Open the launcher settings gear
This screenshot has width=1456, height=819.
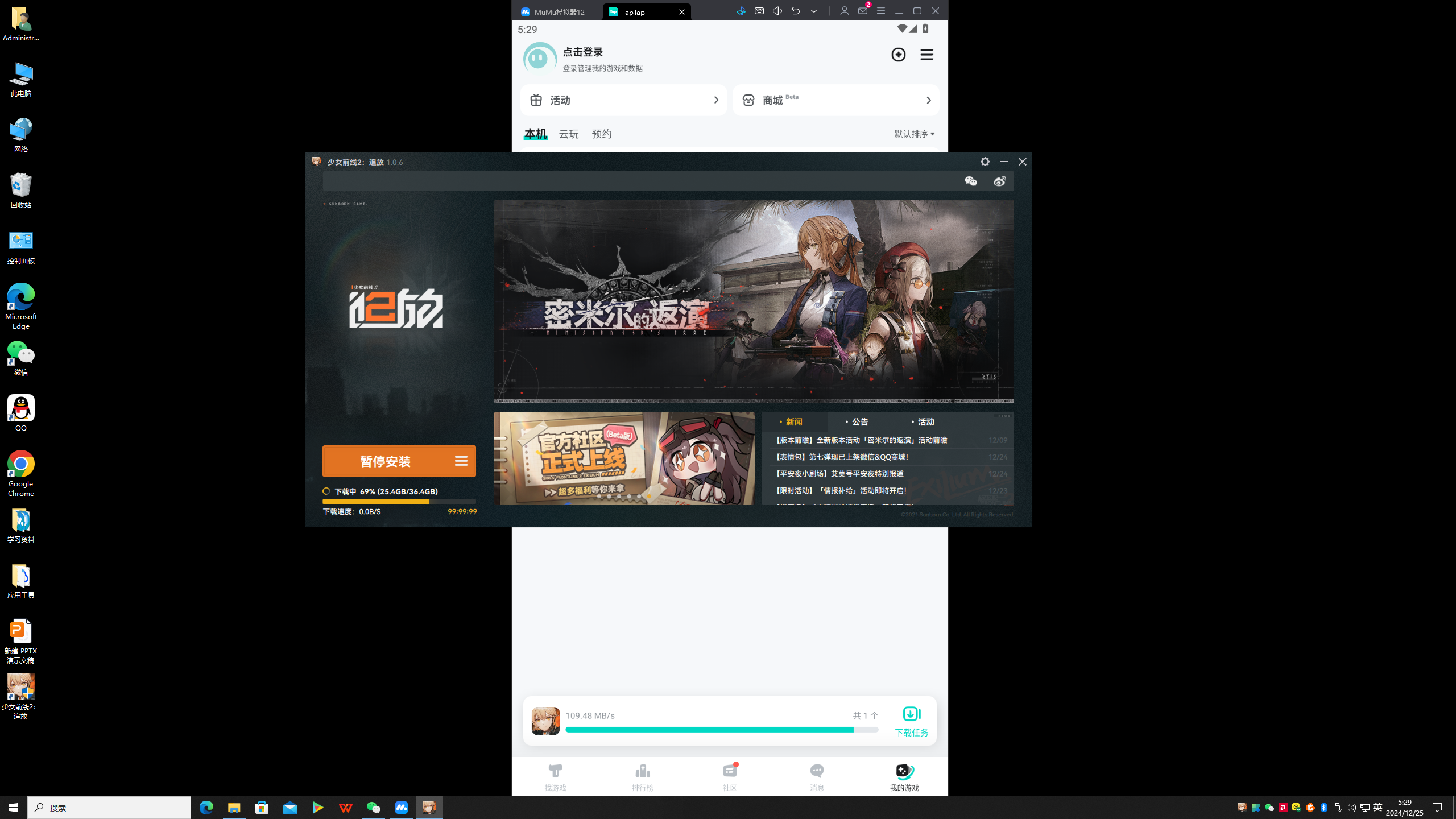point(985,162)
